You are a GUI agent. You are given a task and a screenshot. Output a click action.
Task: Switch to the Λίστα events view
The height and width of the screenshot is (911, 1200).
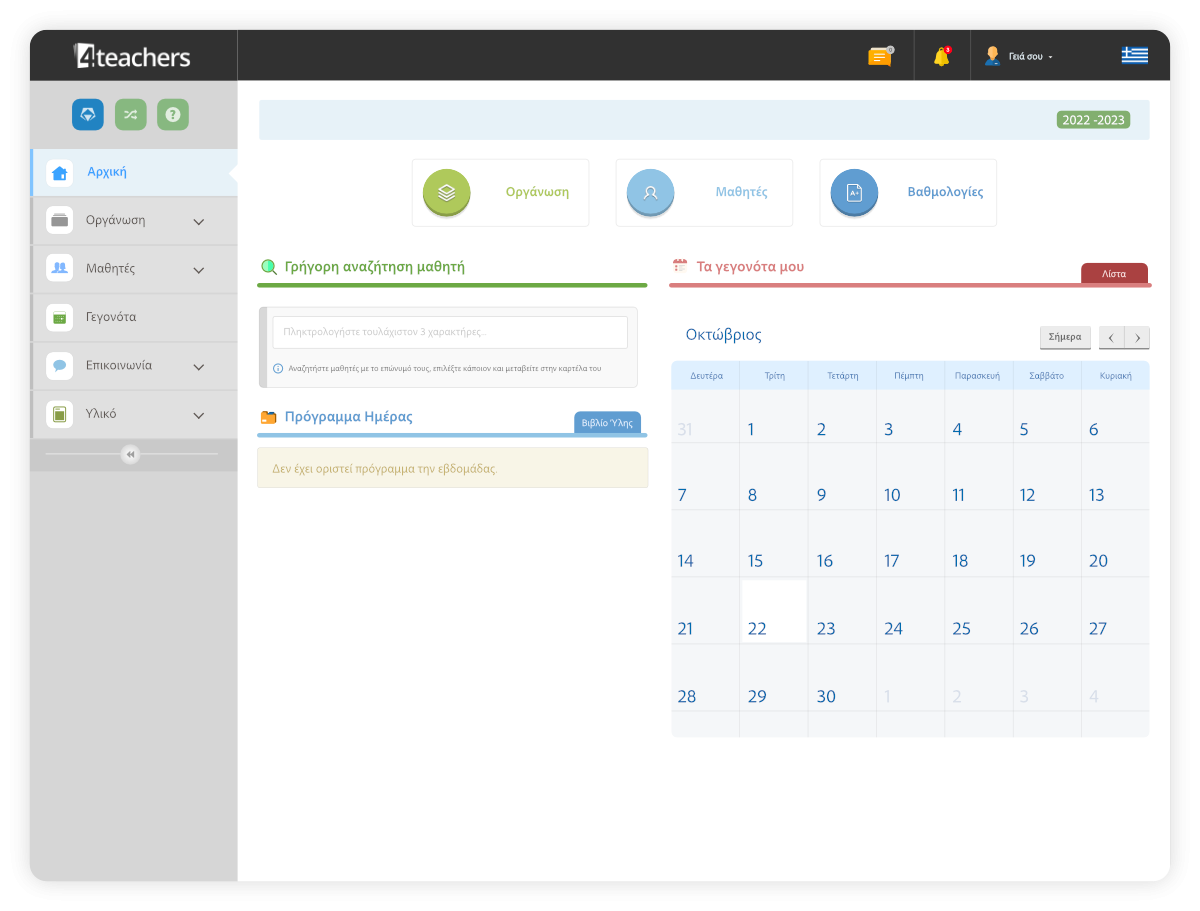click(1114, 273)
